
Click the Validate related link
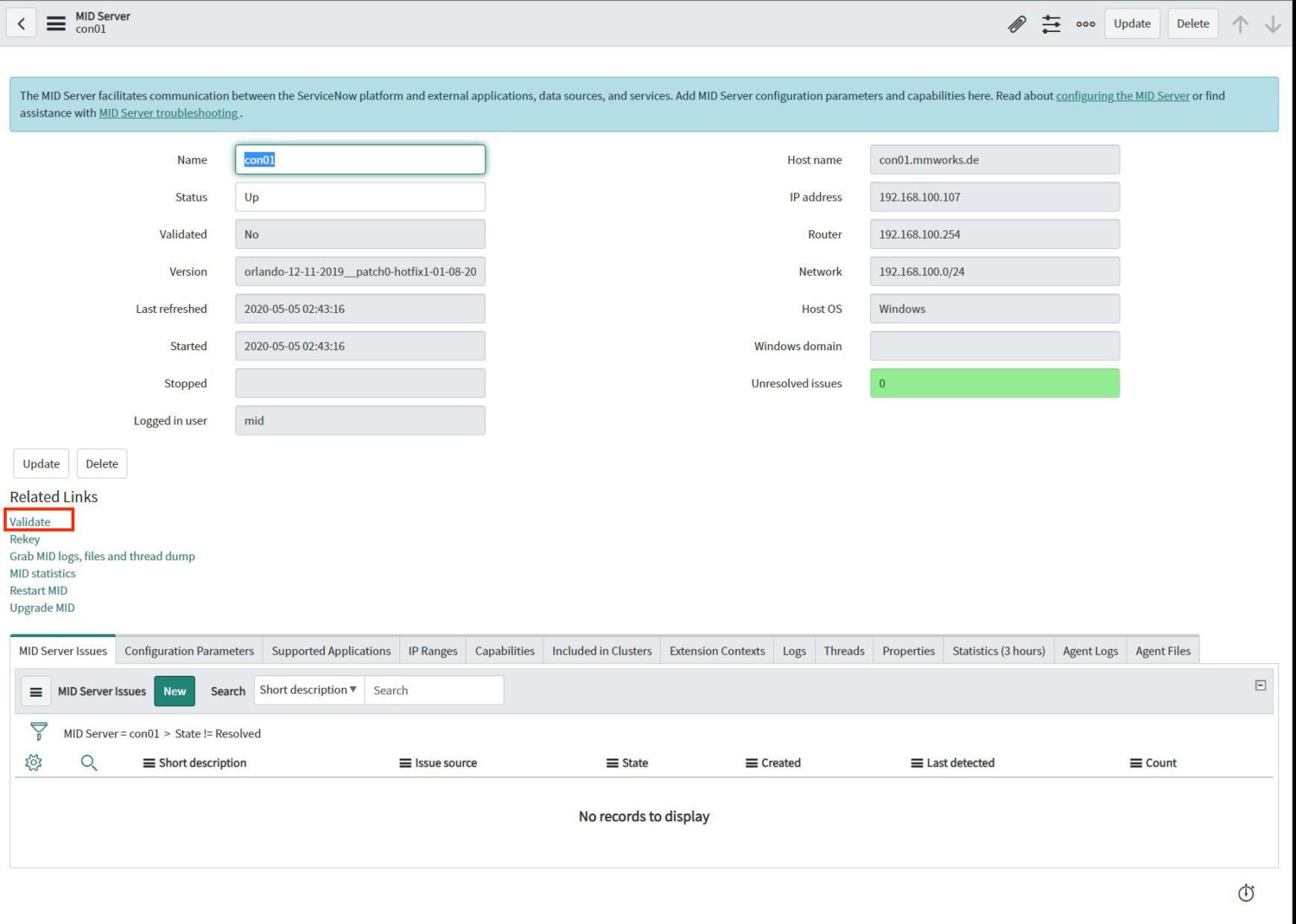point(29,521)
